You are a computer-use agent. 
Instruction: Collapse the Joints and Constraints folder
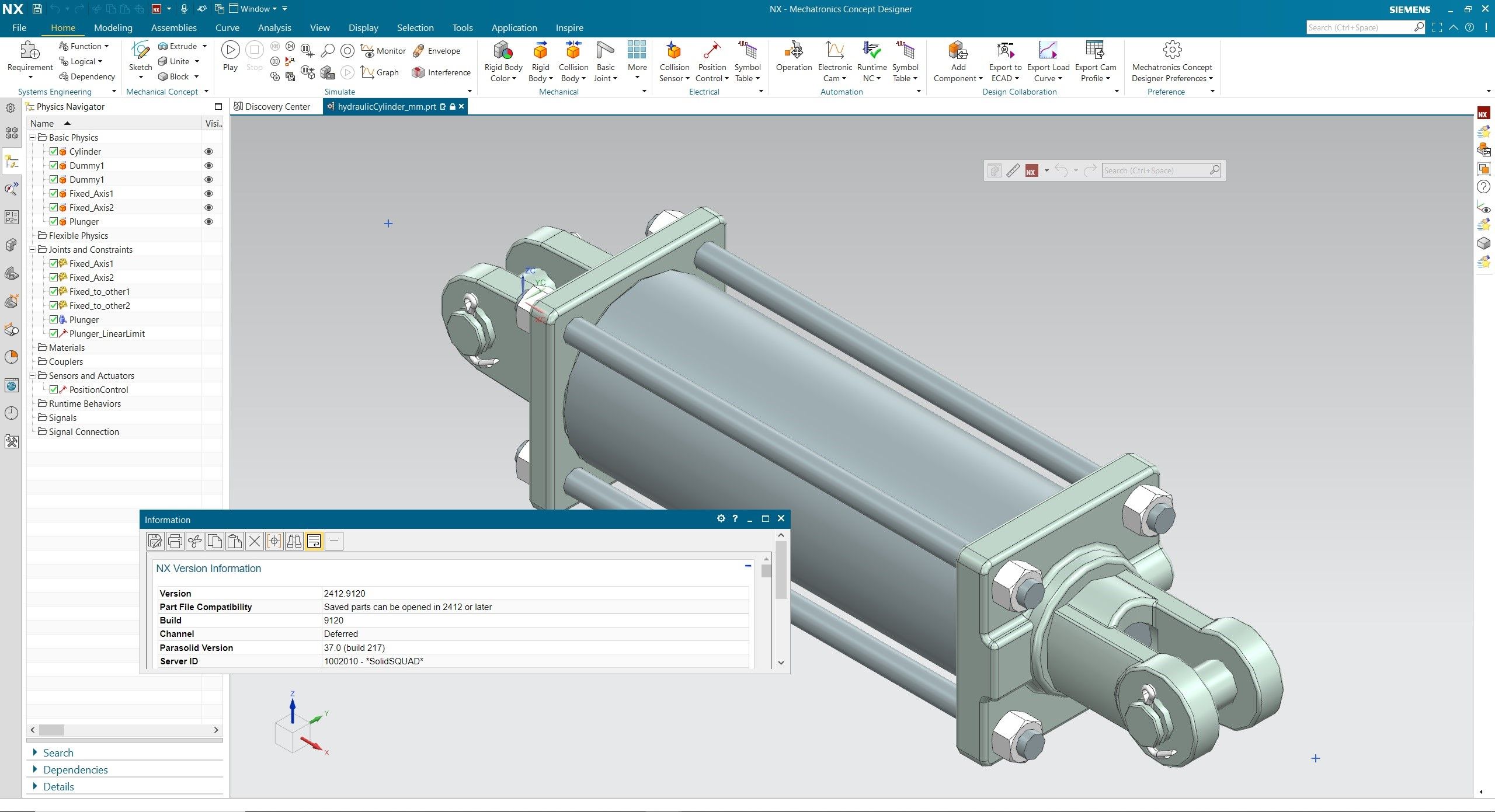[x=33, y=250]
